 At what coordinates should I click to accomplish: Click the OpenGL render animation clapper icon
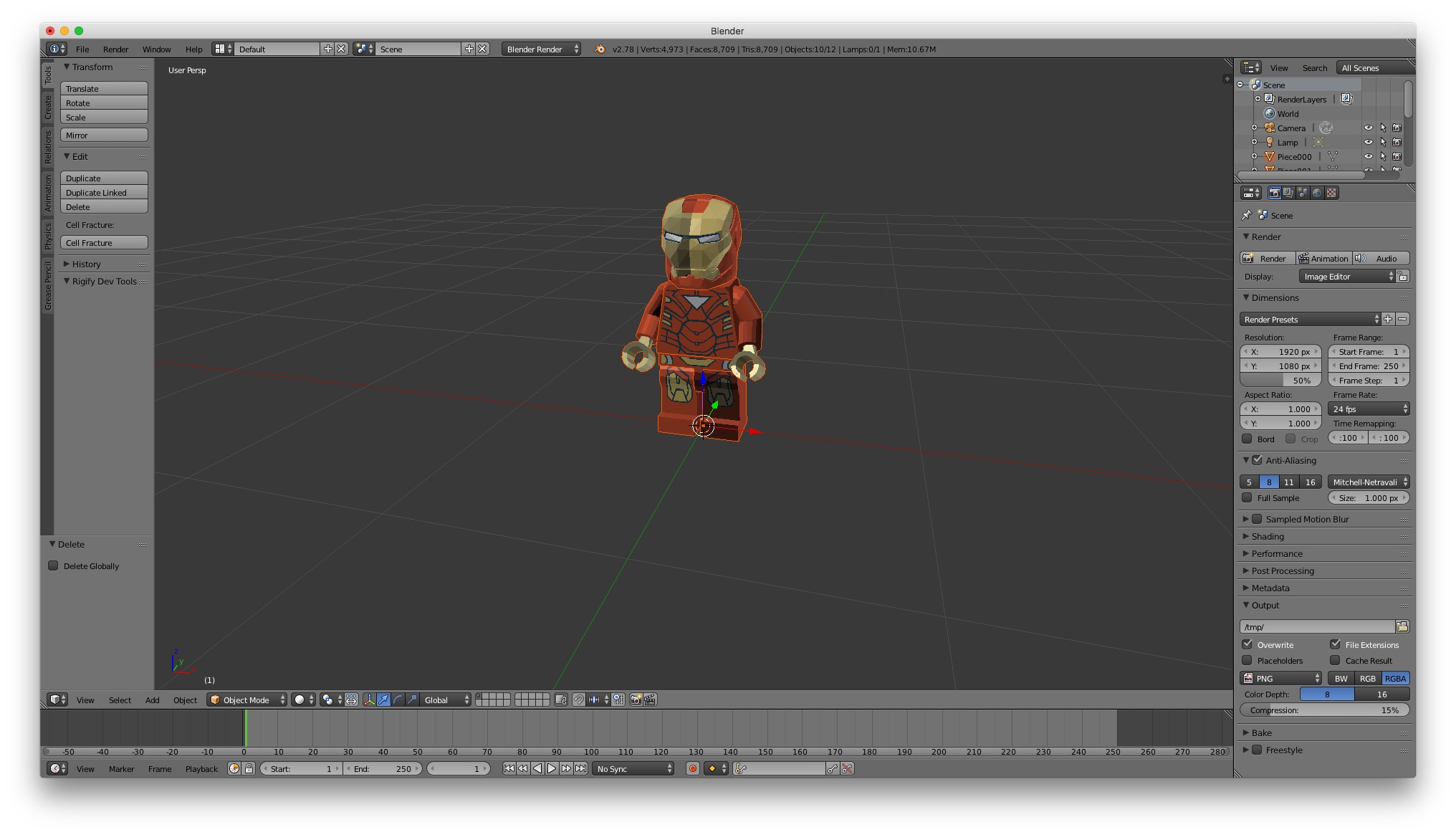click(x=650, y=700)
